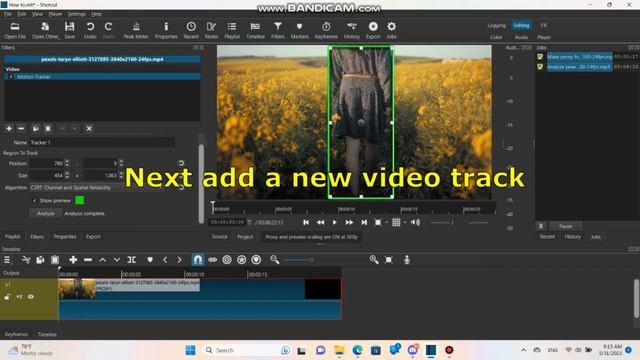Viewport: 640px width, 360px height.
Task: Open the Edit menu
Action: pyautogui.click(x=21, y=14)
